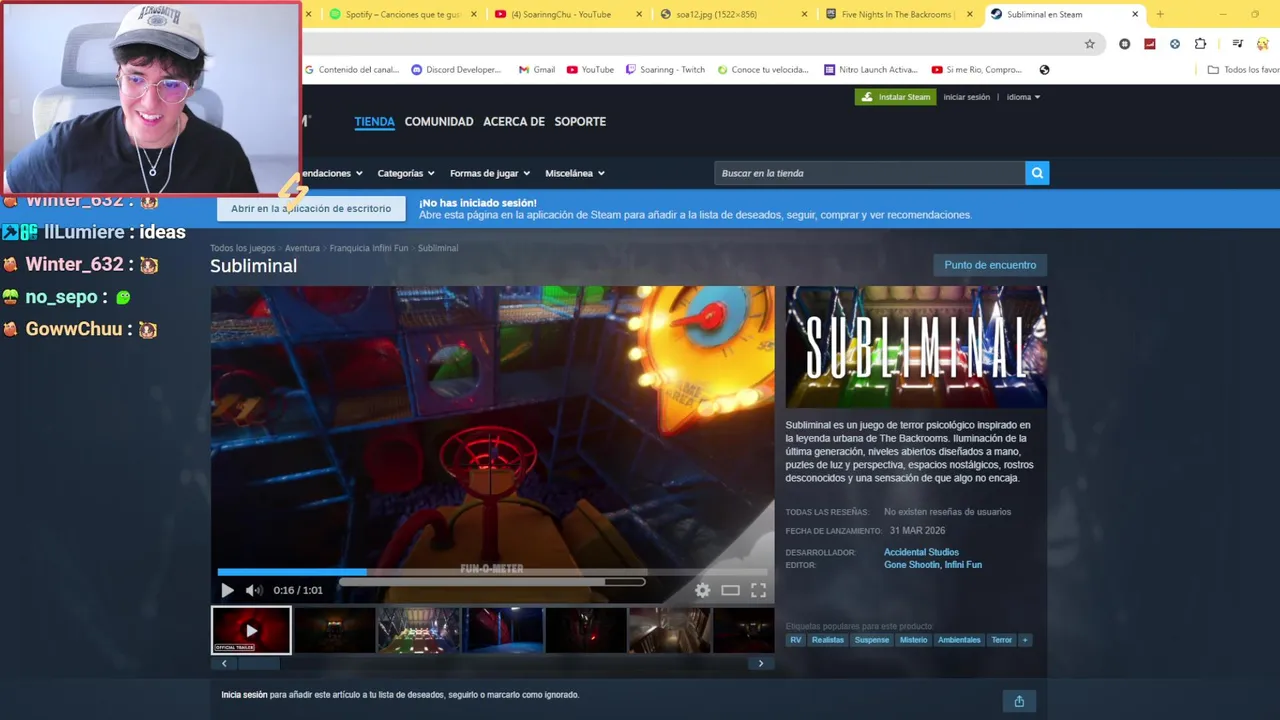Click the Inicia sesión wishlist link
Screen dimensions: 1280x720
pyautogui.click(x=244, y=695)
